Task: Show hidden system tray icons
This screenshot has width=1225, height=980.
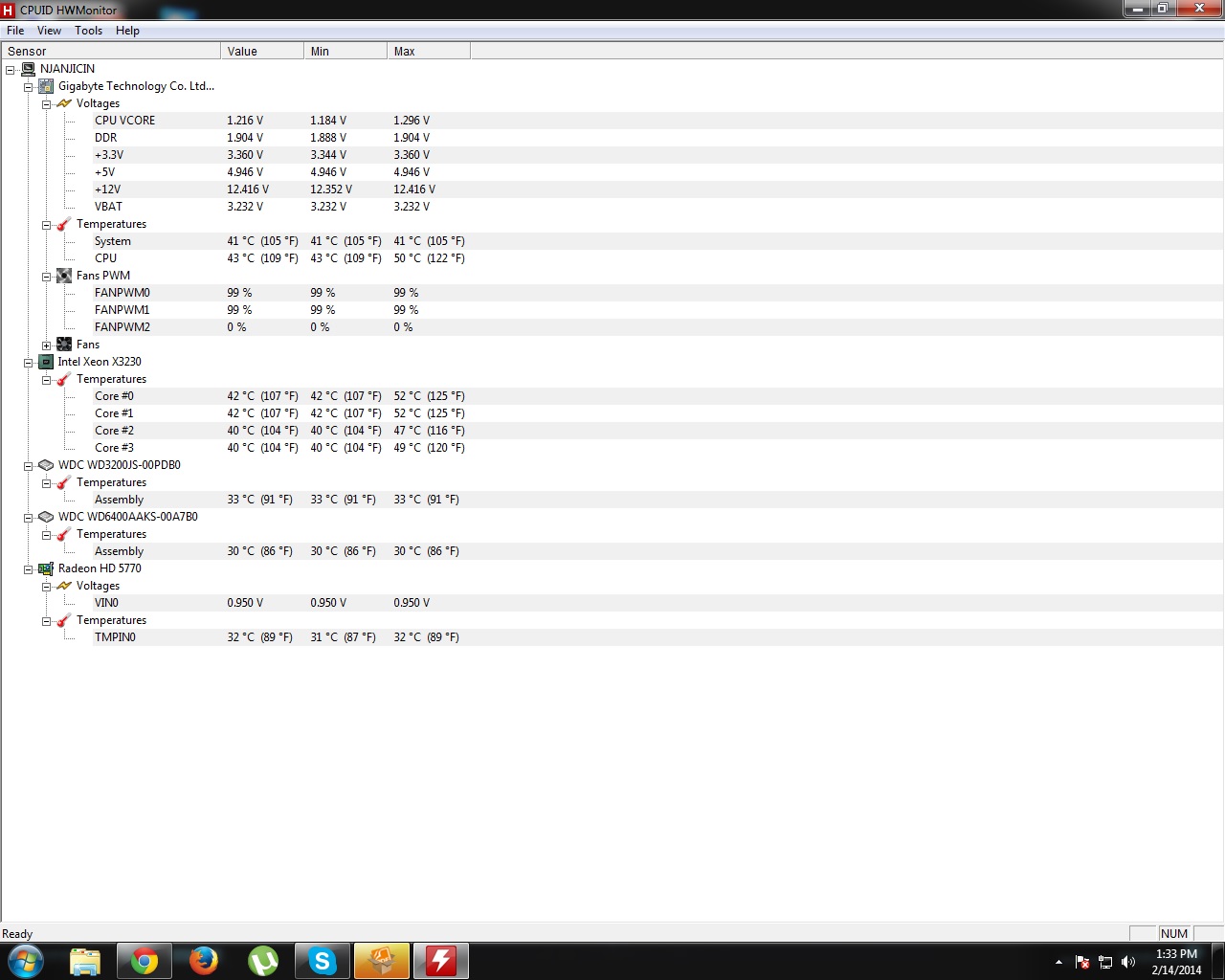Action: tap(1058, 962)
